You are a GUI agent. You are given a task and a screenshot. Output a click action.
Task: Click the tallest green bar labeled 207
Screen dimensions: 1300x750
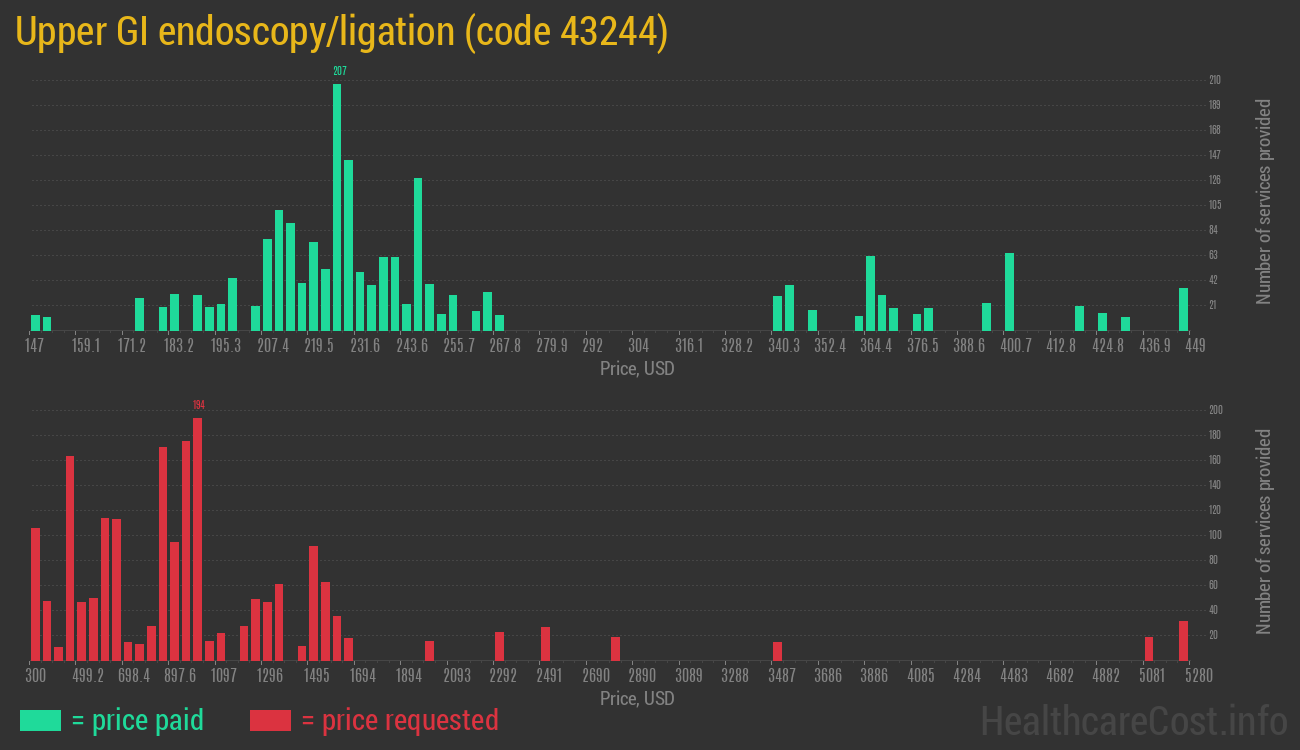pyautogui.click(x=337, y=207)
